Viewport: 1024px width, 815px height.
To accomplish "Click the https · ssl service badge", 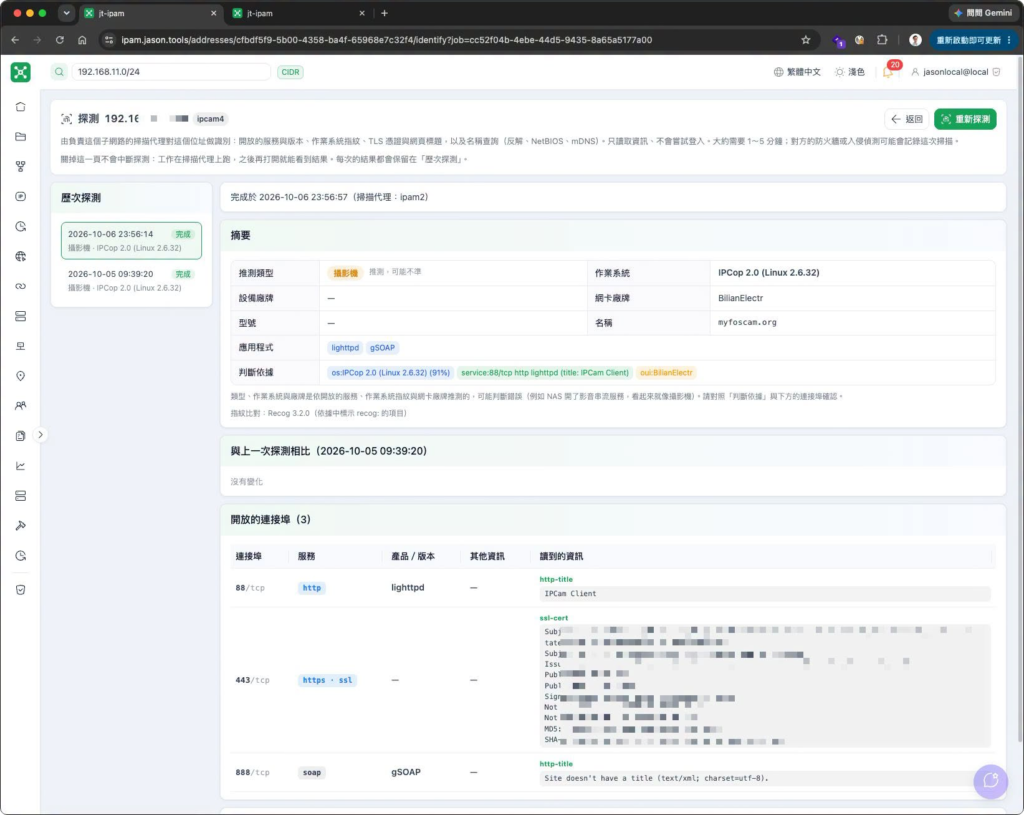I will point(327,680).
